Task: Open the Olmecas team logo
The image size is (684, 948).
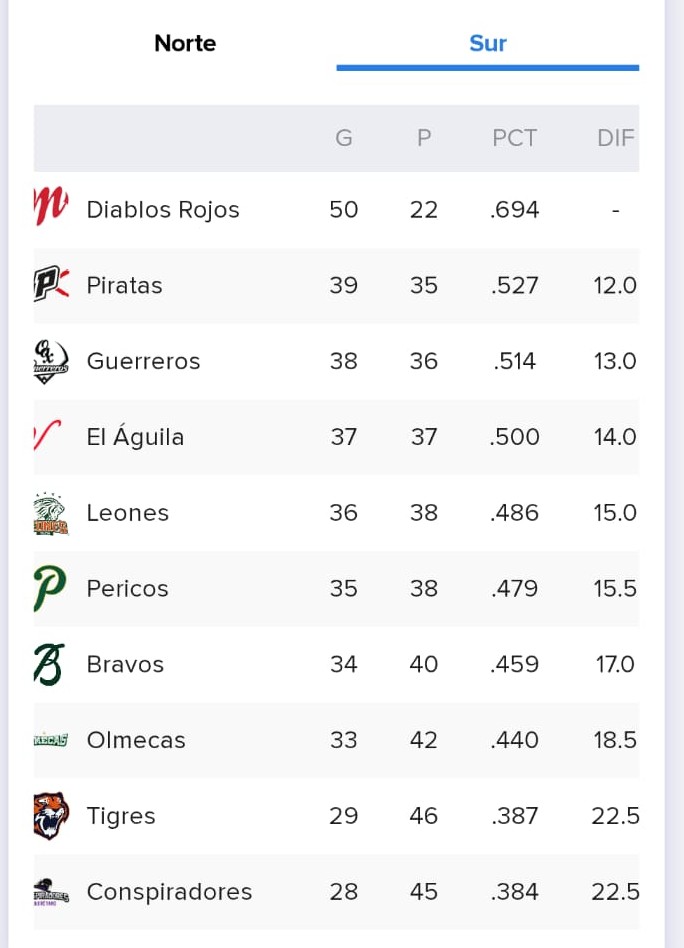Action: (x=51, y=739)
